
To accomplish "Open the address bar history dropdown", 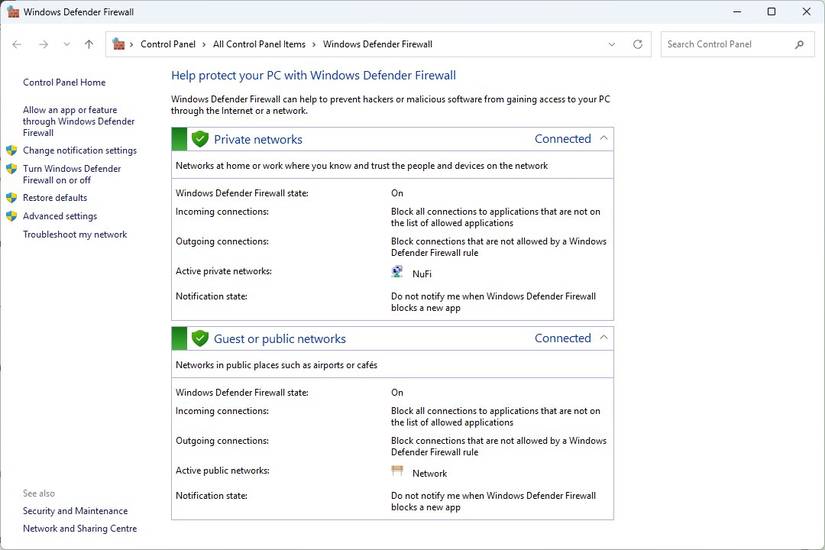I will 612,45.
